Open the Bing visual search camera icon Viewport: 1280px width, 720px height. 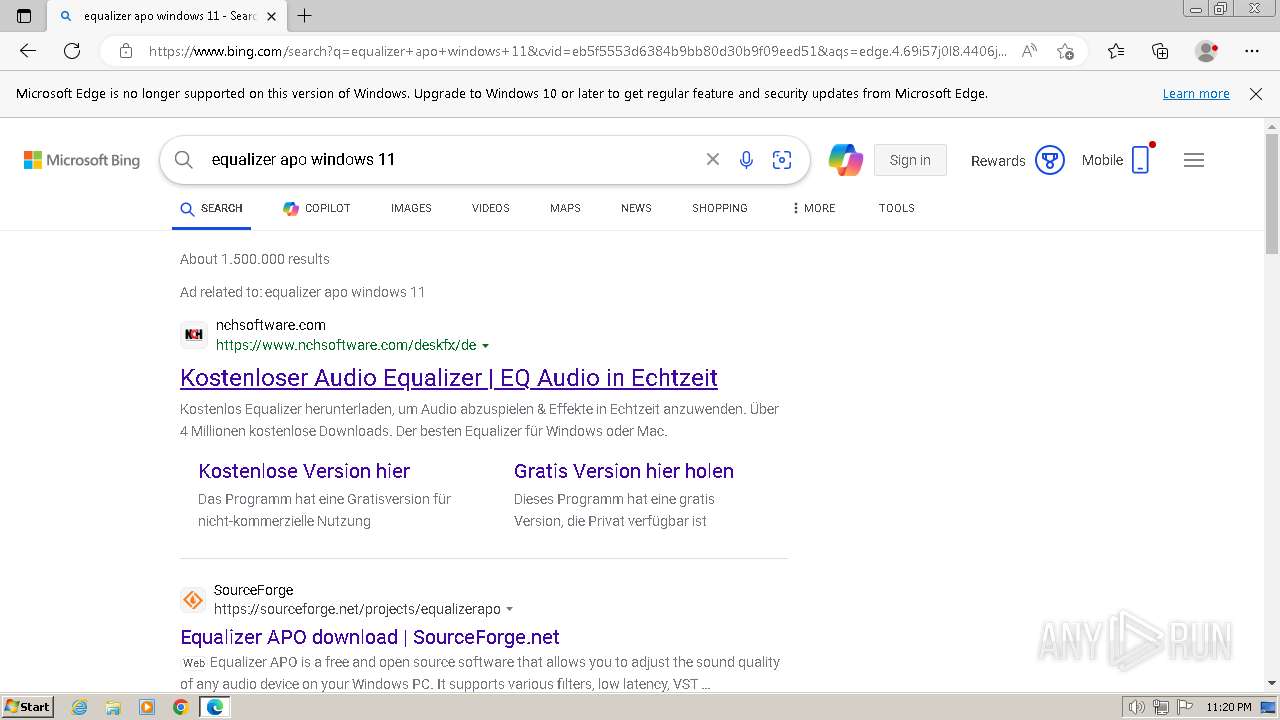click(782, 160)
